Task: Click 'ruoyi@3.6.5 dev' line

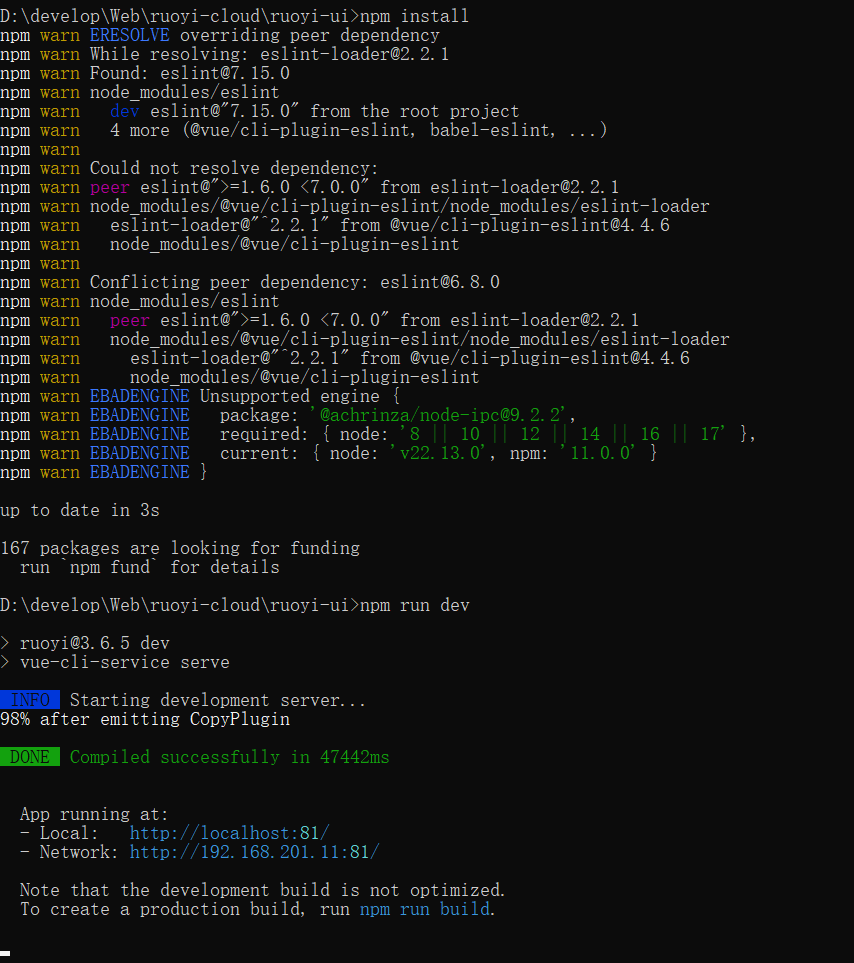Action: click(x=85, y=643)
